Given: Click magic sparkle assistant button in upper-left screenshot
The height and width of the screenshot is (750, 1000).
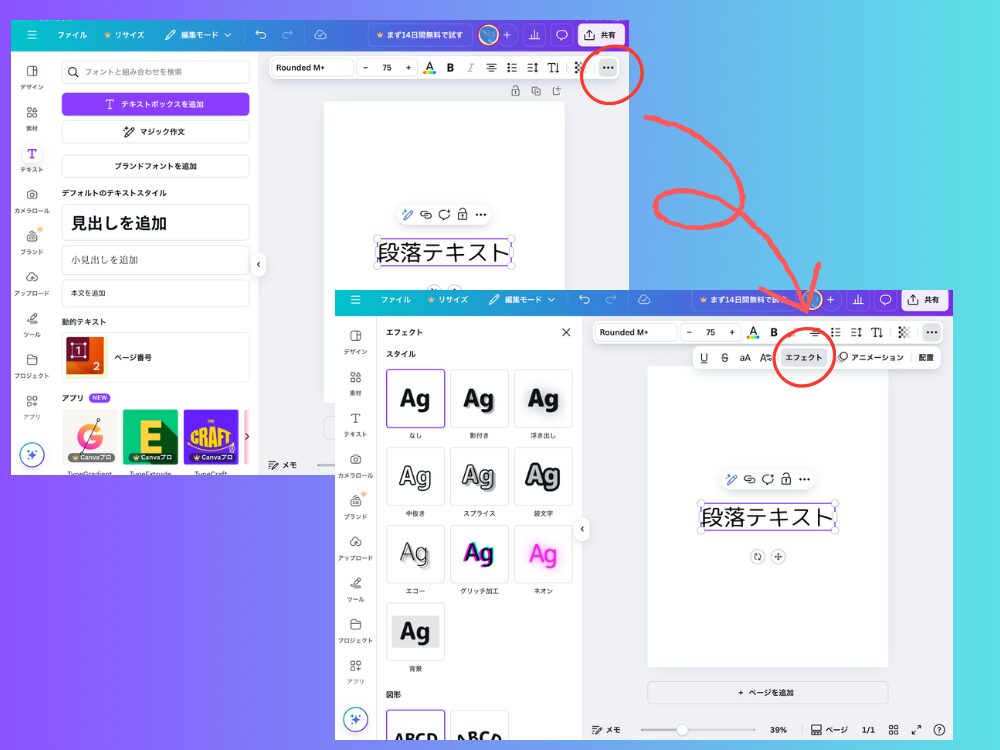Looking at the screenshot, I should [x=32, y=455].
